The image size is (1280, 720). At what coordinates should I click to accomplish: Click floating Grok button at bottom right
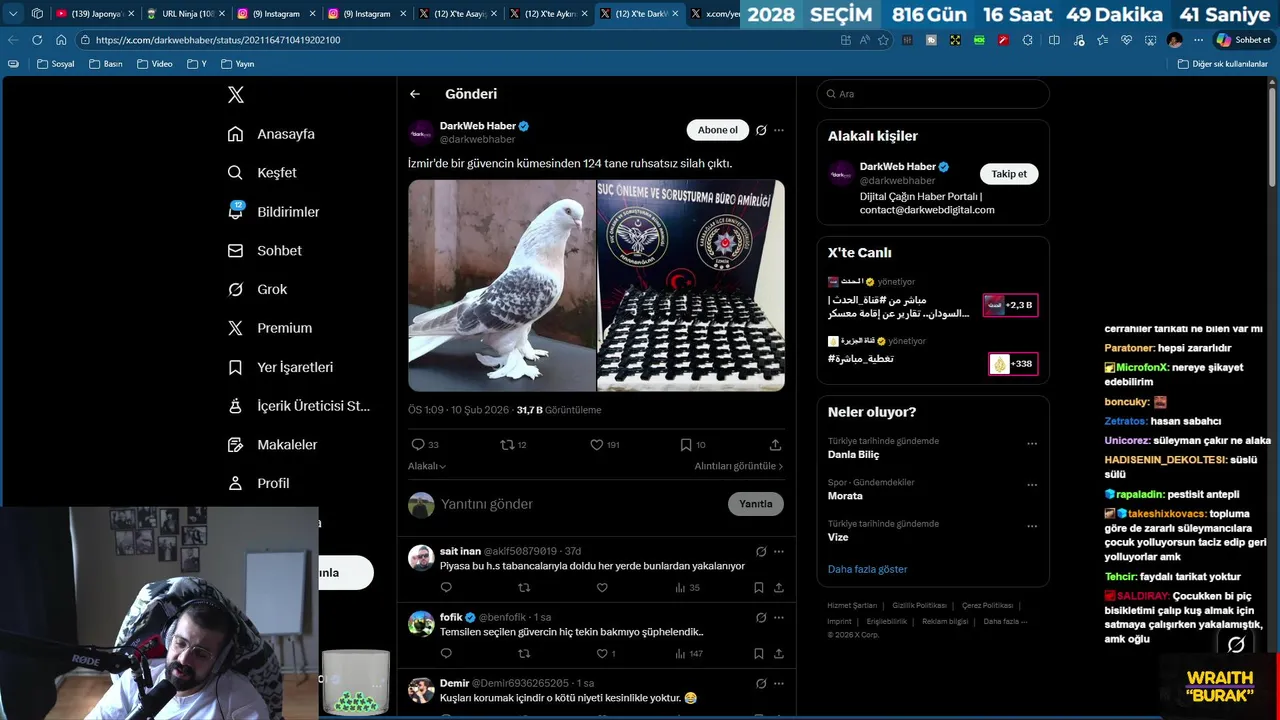point(1236,645)
